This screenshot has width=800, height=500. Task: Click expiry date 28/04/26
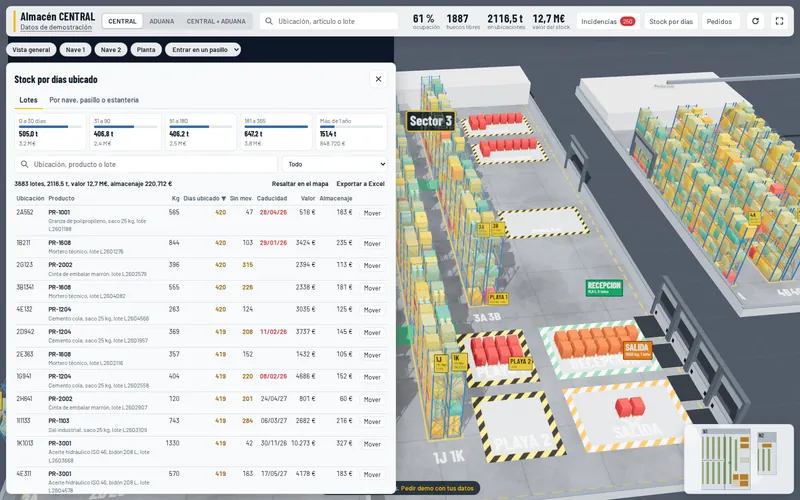[273, 212]
